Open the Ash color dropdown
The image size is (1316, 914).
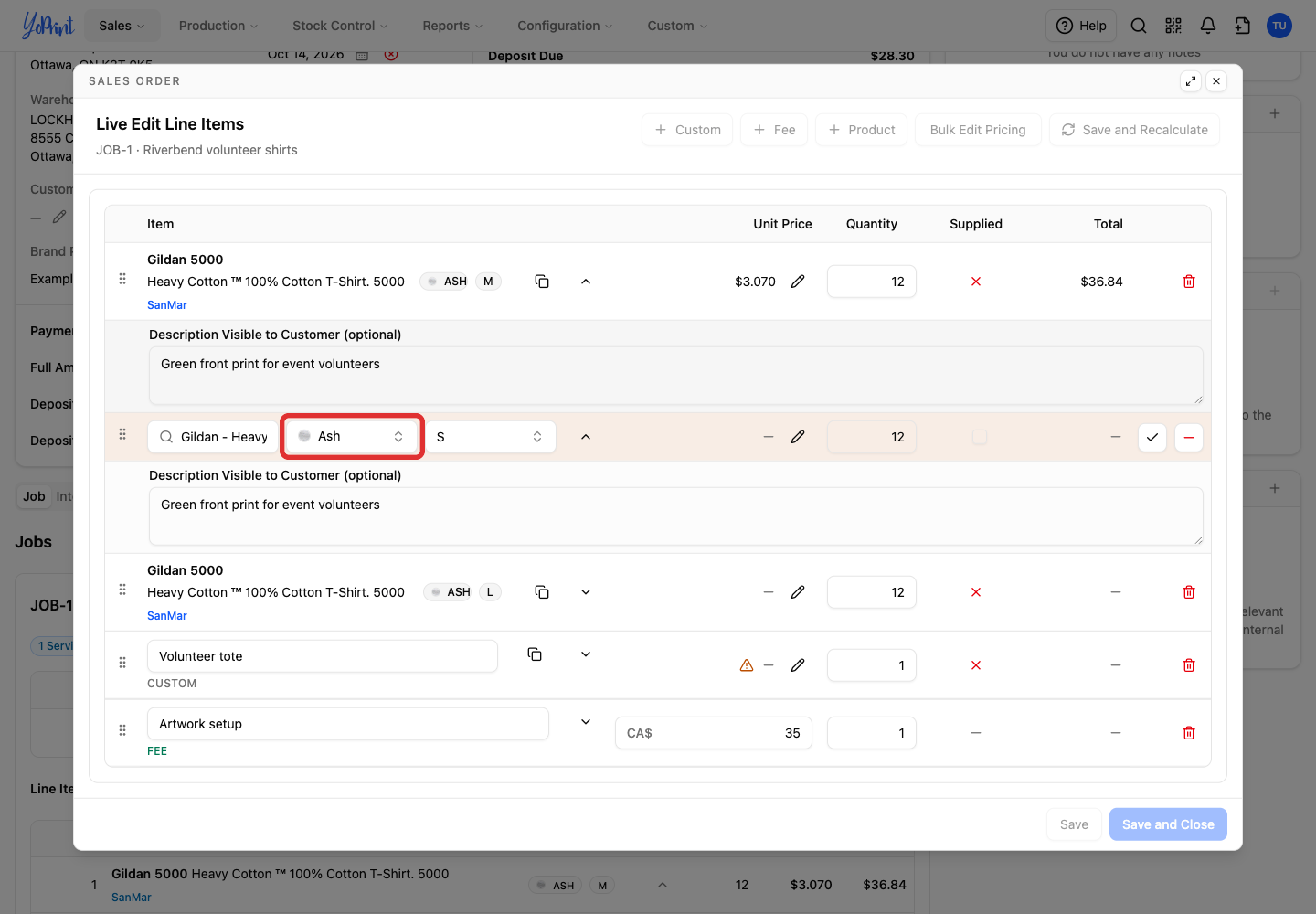pos(352,437)
